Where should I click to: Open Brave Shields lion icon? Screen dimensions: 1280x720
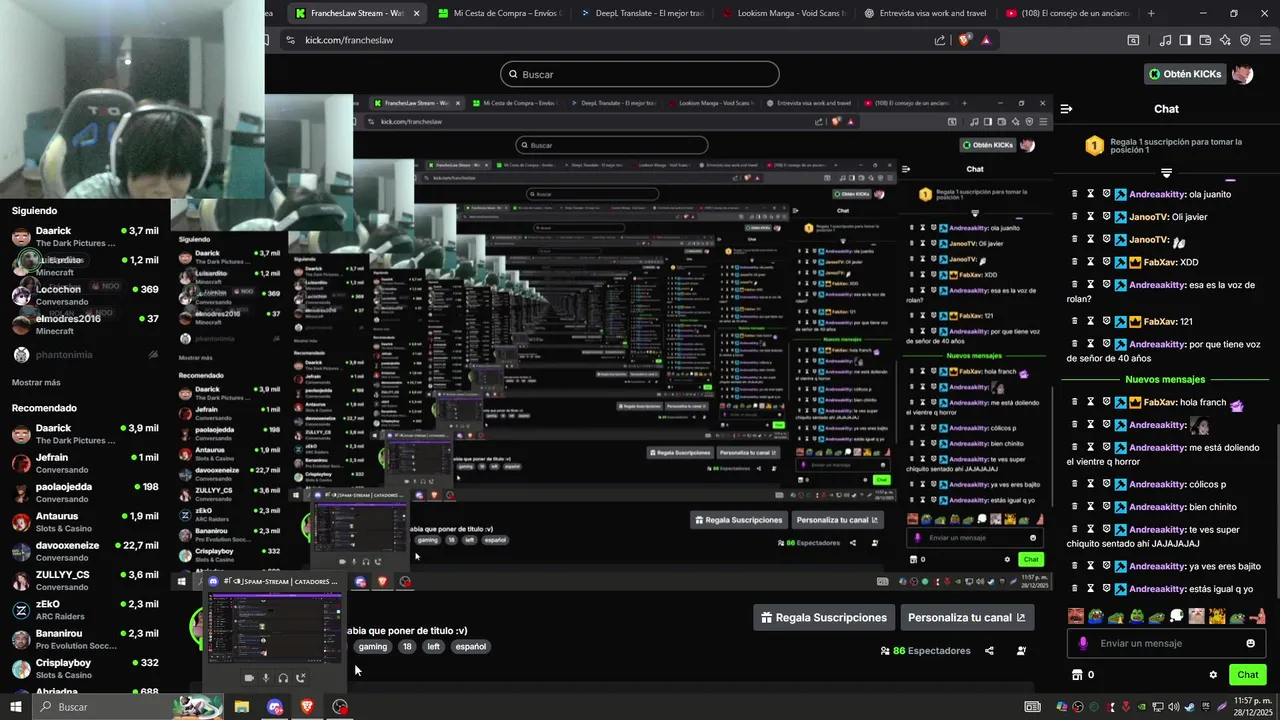pyautogui.click(x=964, y=40)
